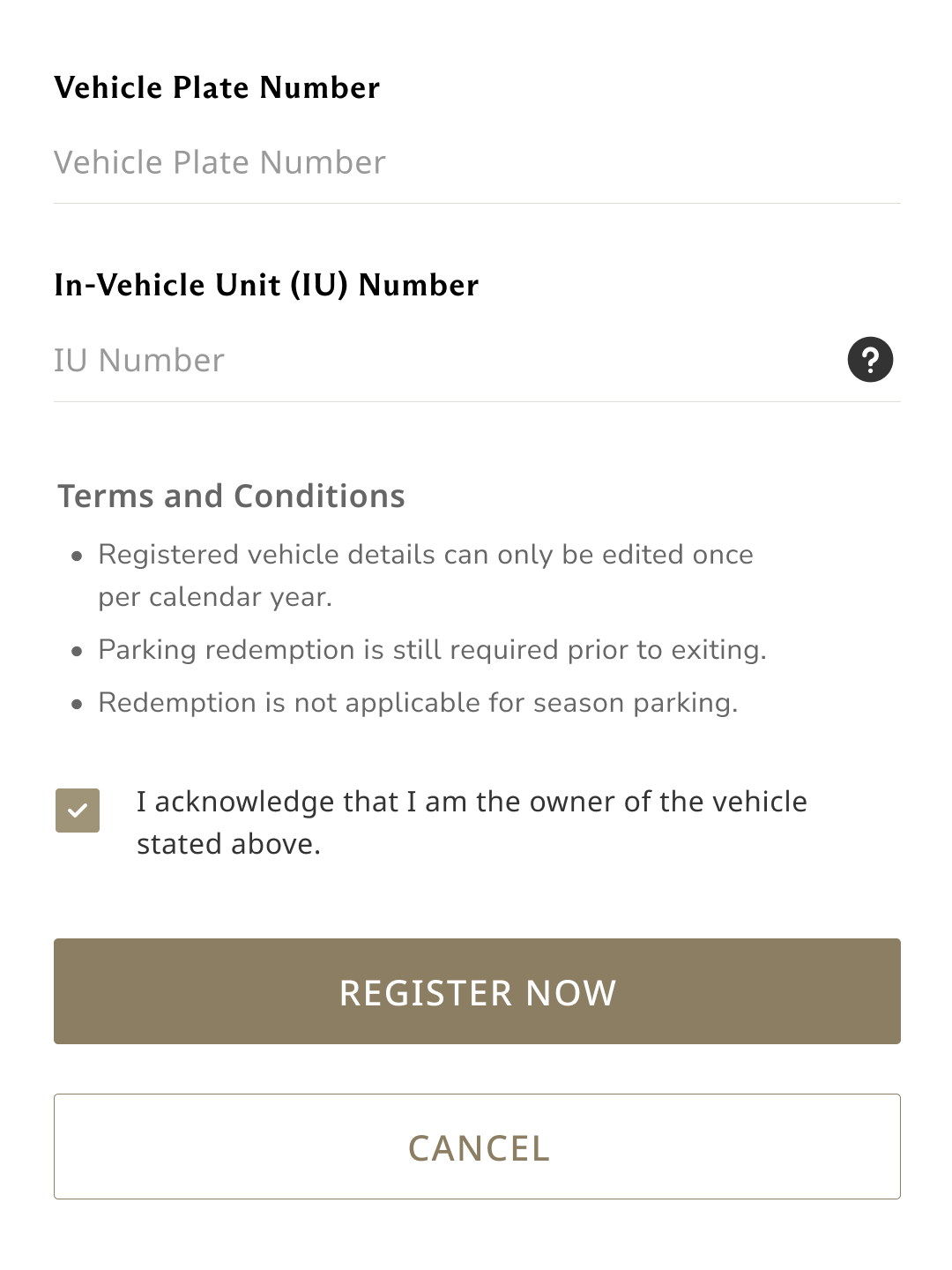Click the underline beneath Vehicle Plate Number field
Screen dimensions: 952x1270
(x=476, y=204)
